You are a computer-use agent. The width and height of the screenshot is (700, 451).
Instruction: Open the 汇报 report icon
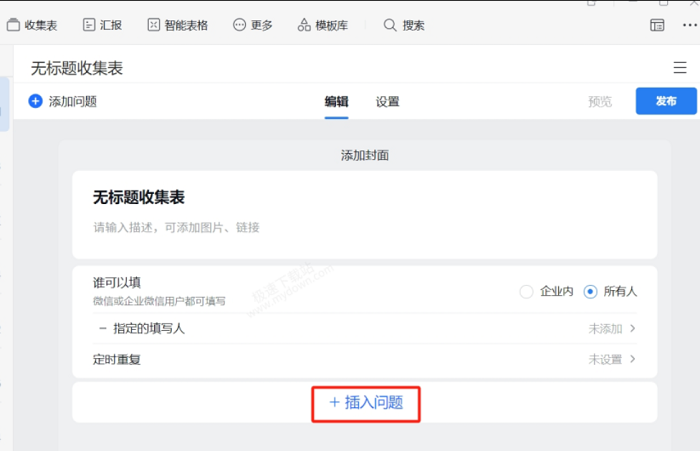pos(89,25)
